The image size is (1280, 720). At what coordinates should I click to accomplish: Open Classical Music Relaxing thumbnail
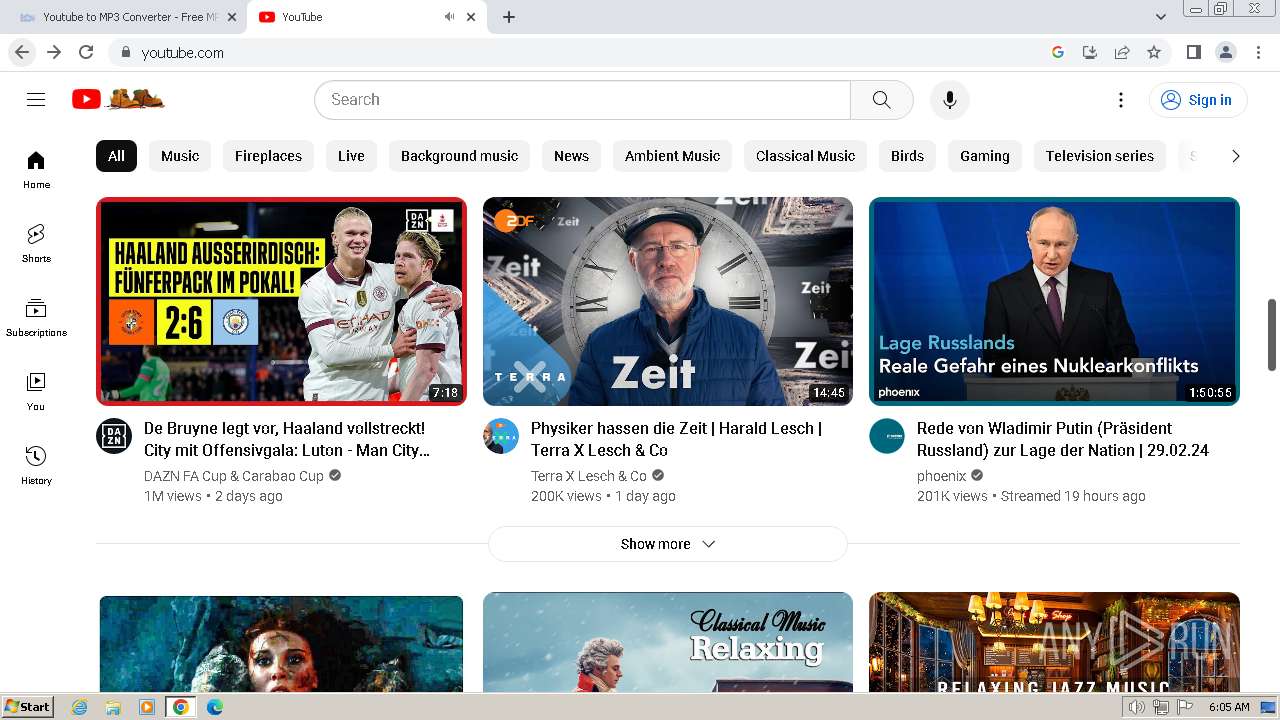tap(668, 642)
